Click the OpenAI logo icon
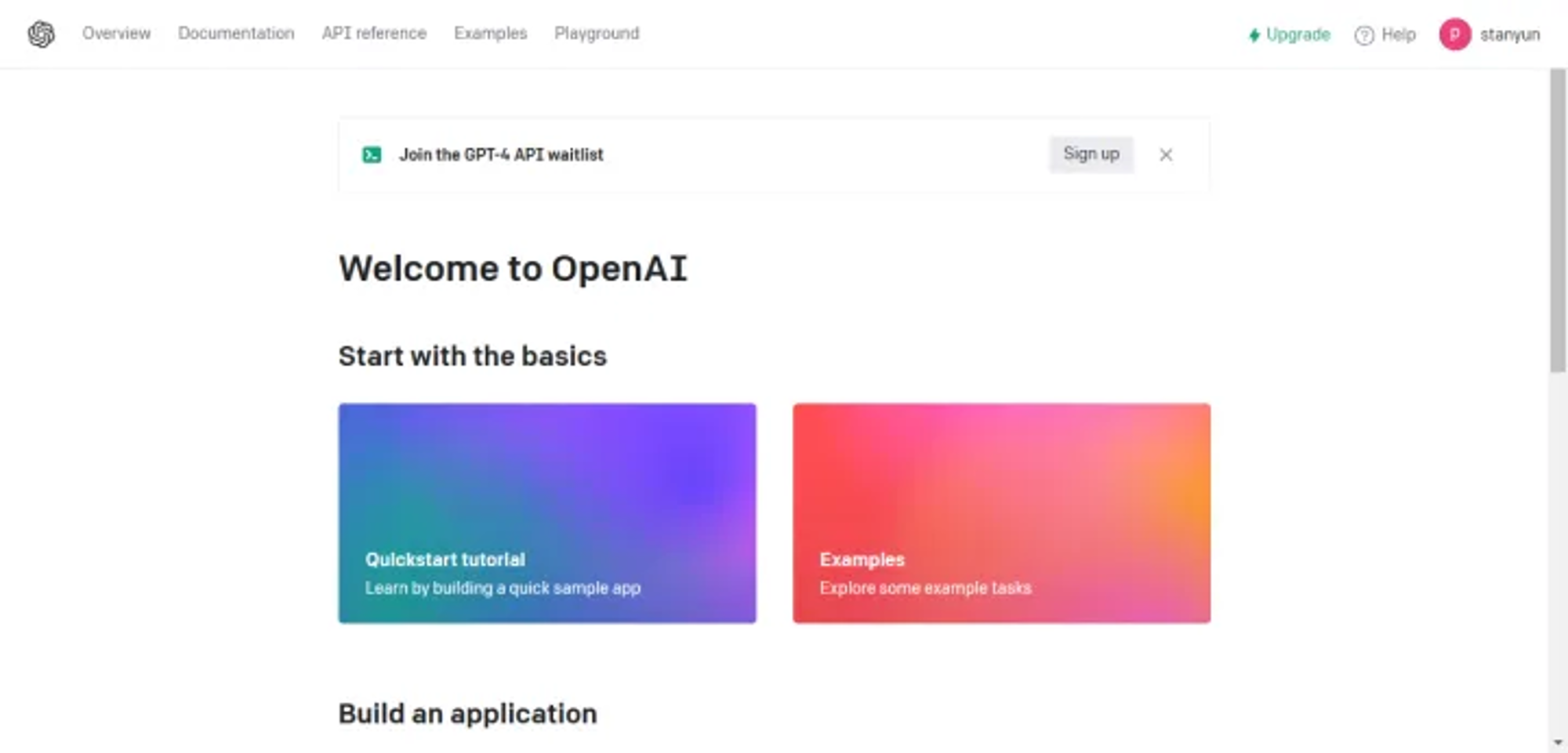 (42, 34)
